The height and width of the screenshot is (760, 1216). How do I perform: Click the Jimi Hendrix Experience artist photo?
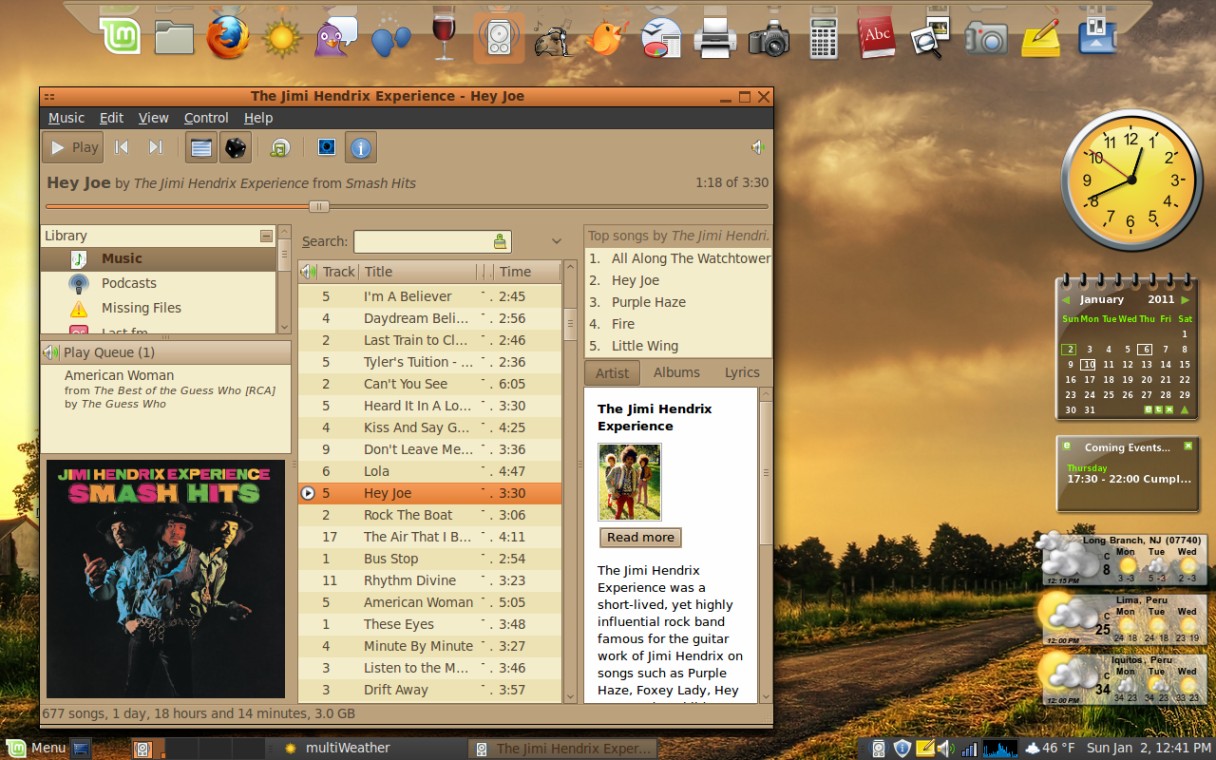click(x=630, y=482)
